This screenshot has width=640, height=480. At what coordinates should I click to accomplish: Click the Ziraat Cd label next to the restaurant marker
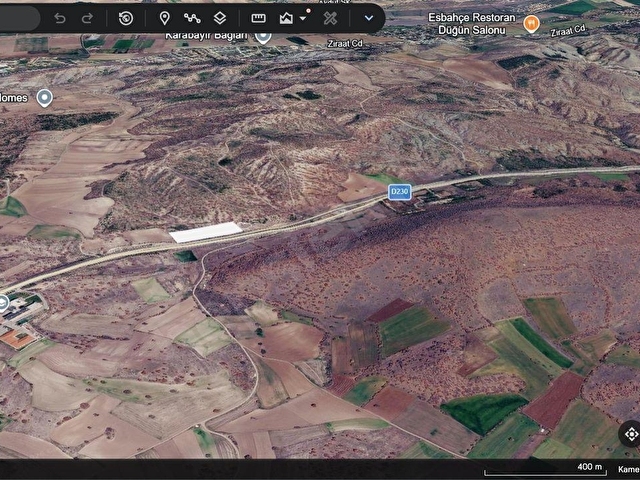pos(568,30)
